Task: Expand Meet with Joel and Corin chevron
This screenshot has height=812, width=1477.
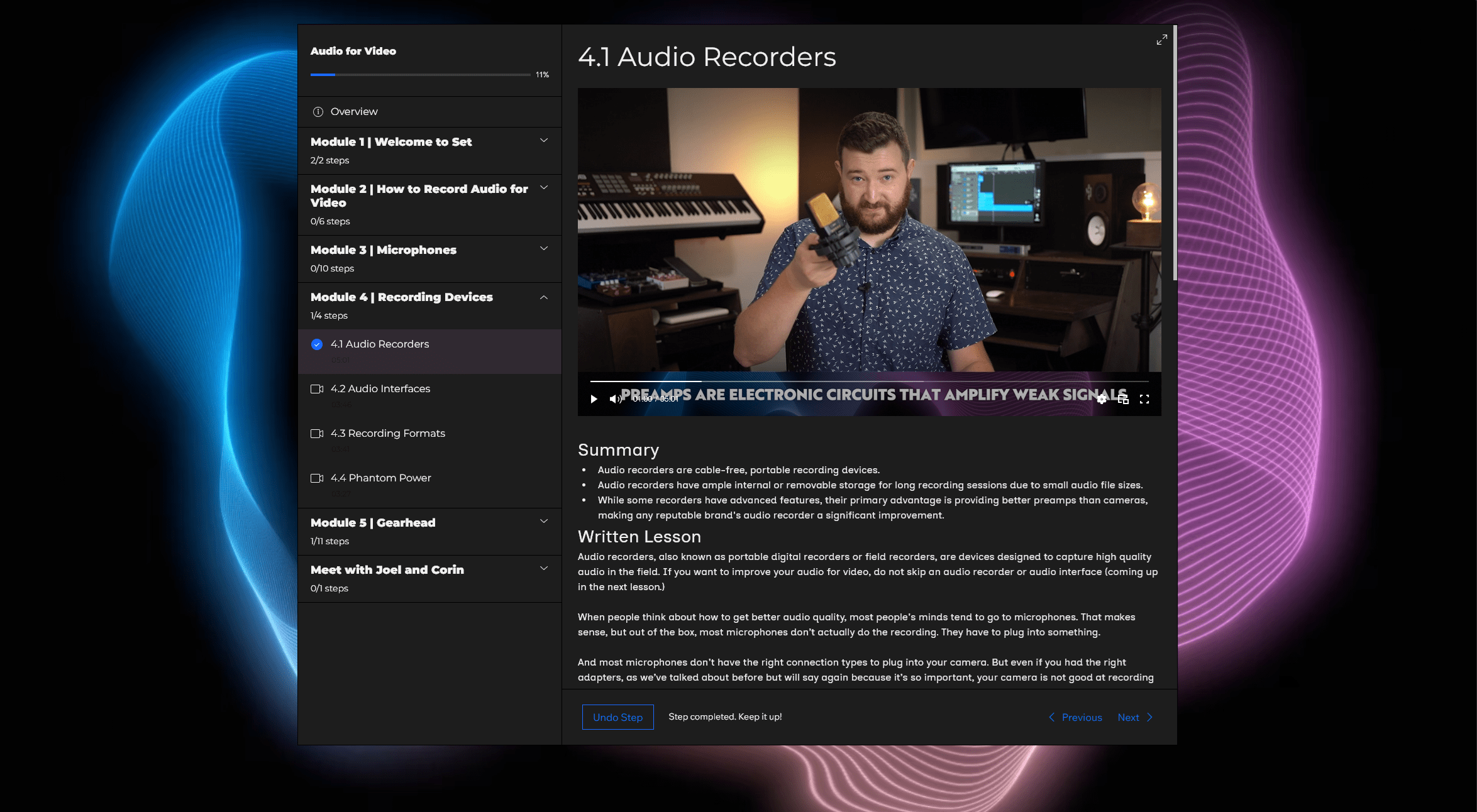Action: (544, 568)
